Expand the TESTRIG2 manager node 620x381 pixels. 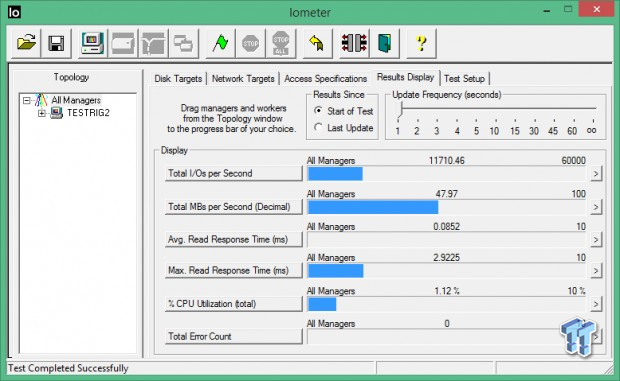point(42,113)
